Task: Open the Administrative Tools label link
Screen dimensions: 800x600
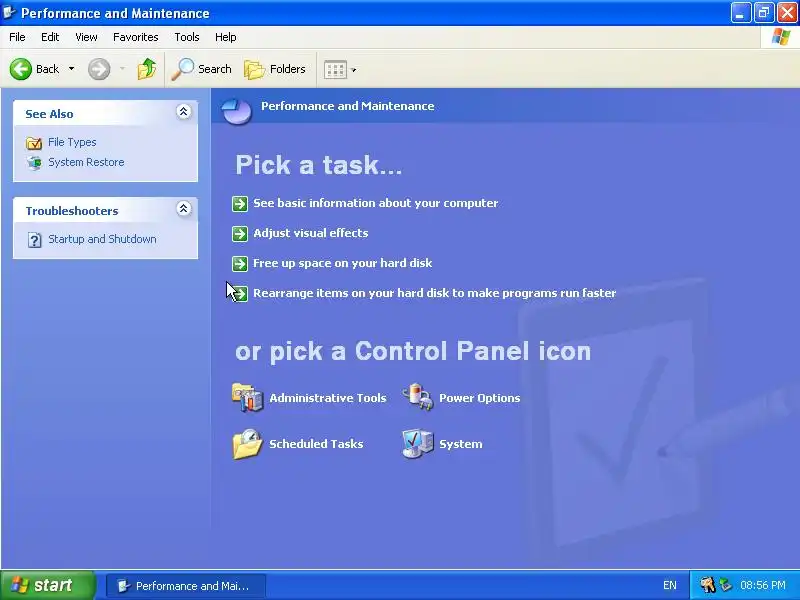Action: pos(328,398)
